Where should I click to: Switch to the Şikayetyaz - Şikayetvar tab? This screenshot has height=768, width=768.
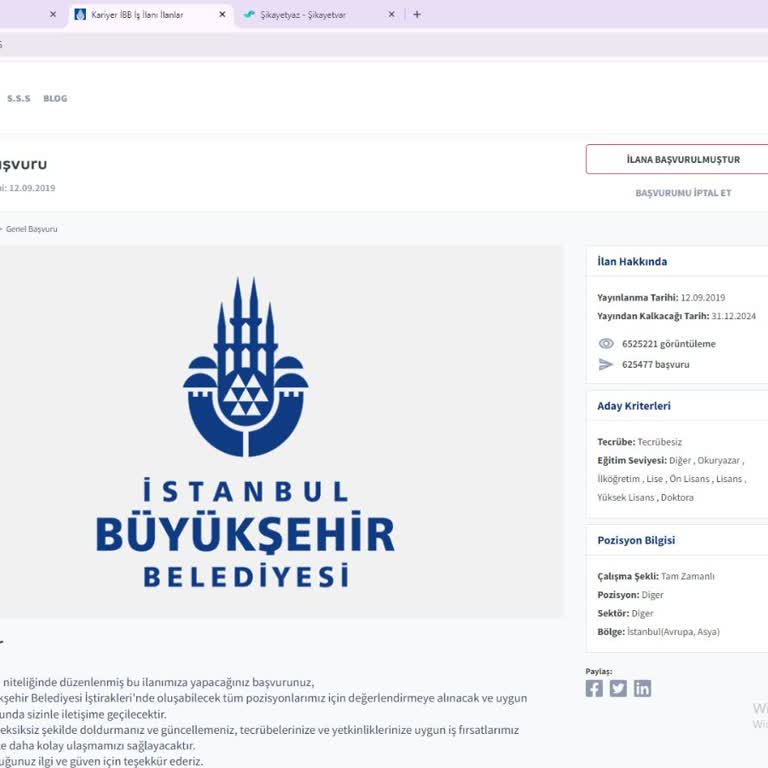coord(318,15)
